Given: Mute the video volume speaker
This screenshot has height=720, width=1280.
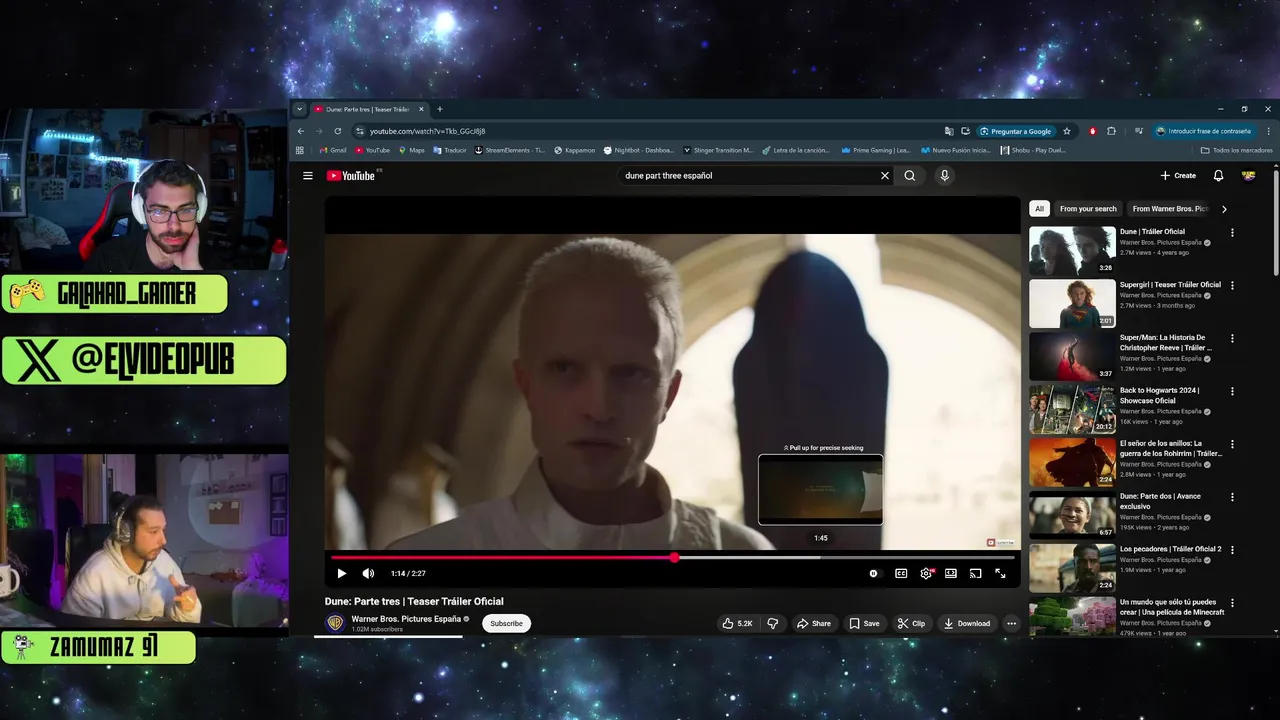Looking at the screenshot, I should 368,574.
